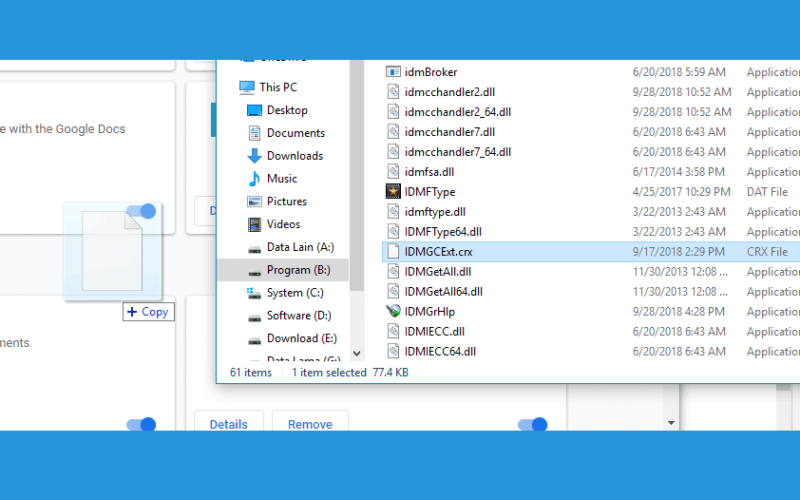Click the CRX File type cell
The height and width of the screenshot is (500, 800).
[x=767, y=252]
